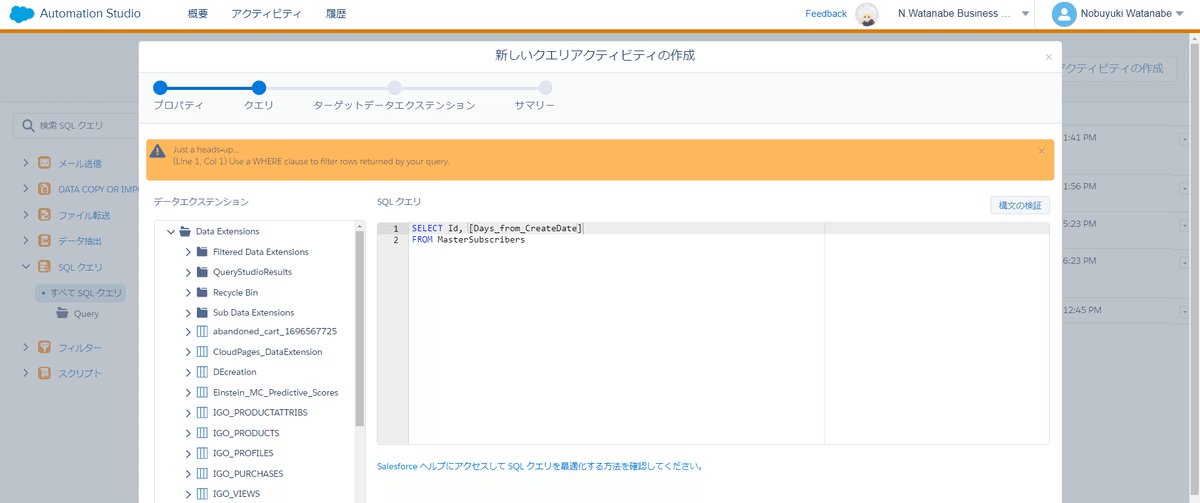
Task: Expand the IGO_PROFILES data extension
Action: click(x=188, y=453)
